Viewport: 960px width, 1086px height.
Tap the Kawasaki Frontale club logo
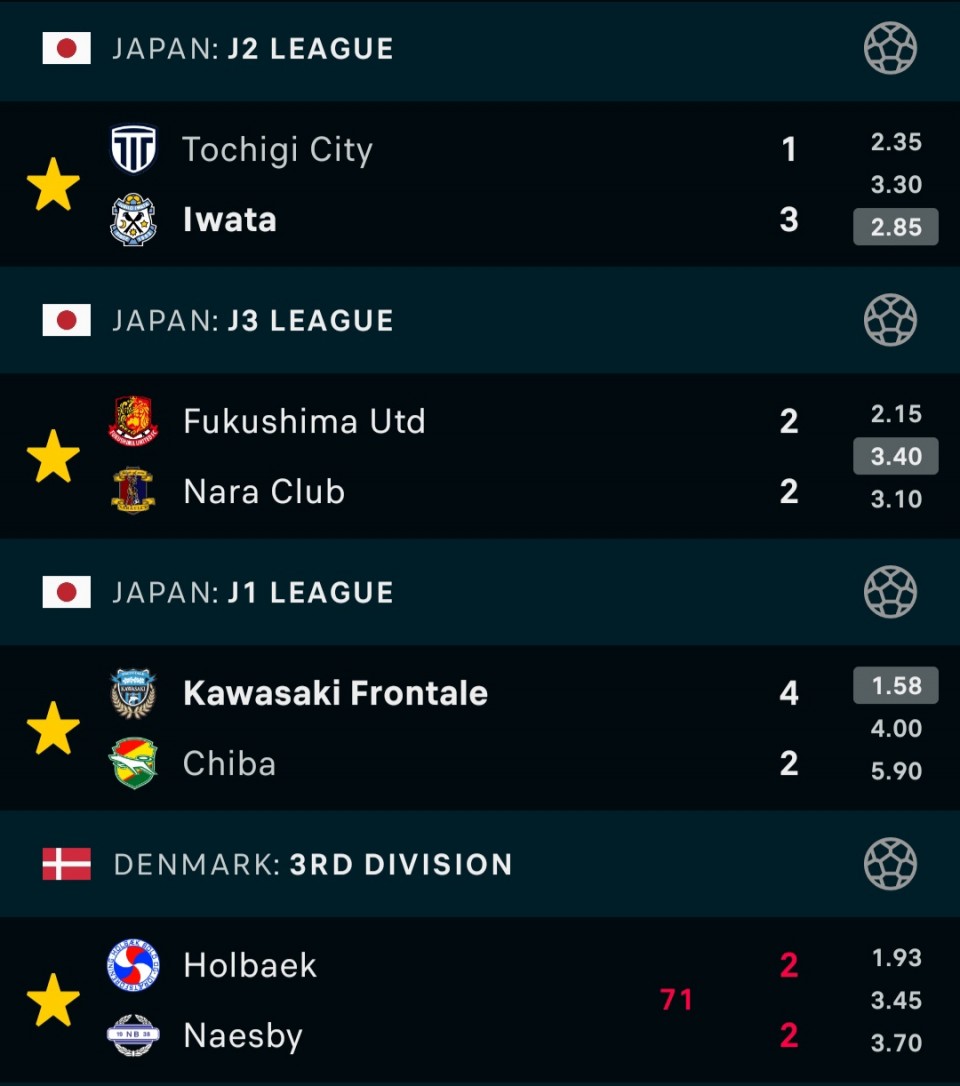(x=134, y=693)
